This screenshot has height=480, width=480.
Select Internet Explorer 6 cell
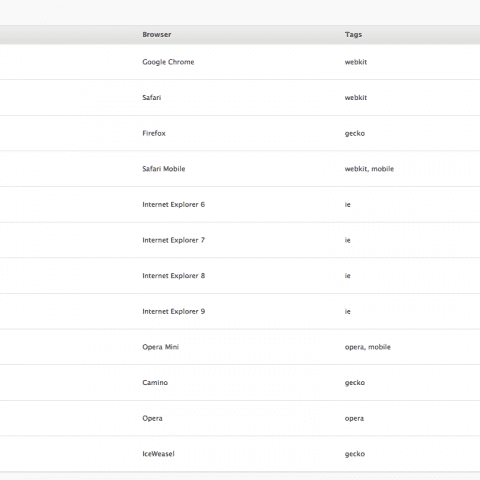(174, 205)
